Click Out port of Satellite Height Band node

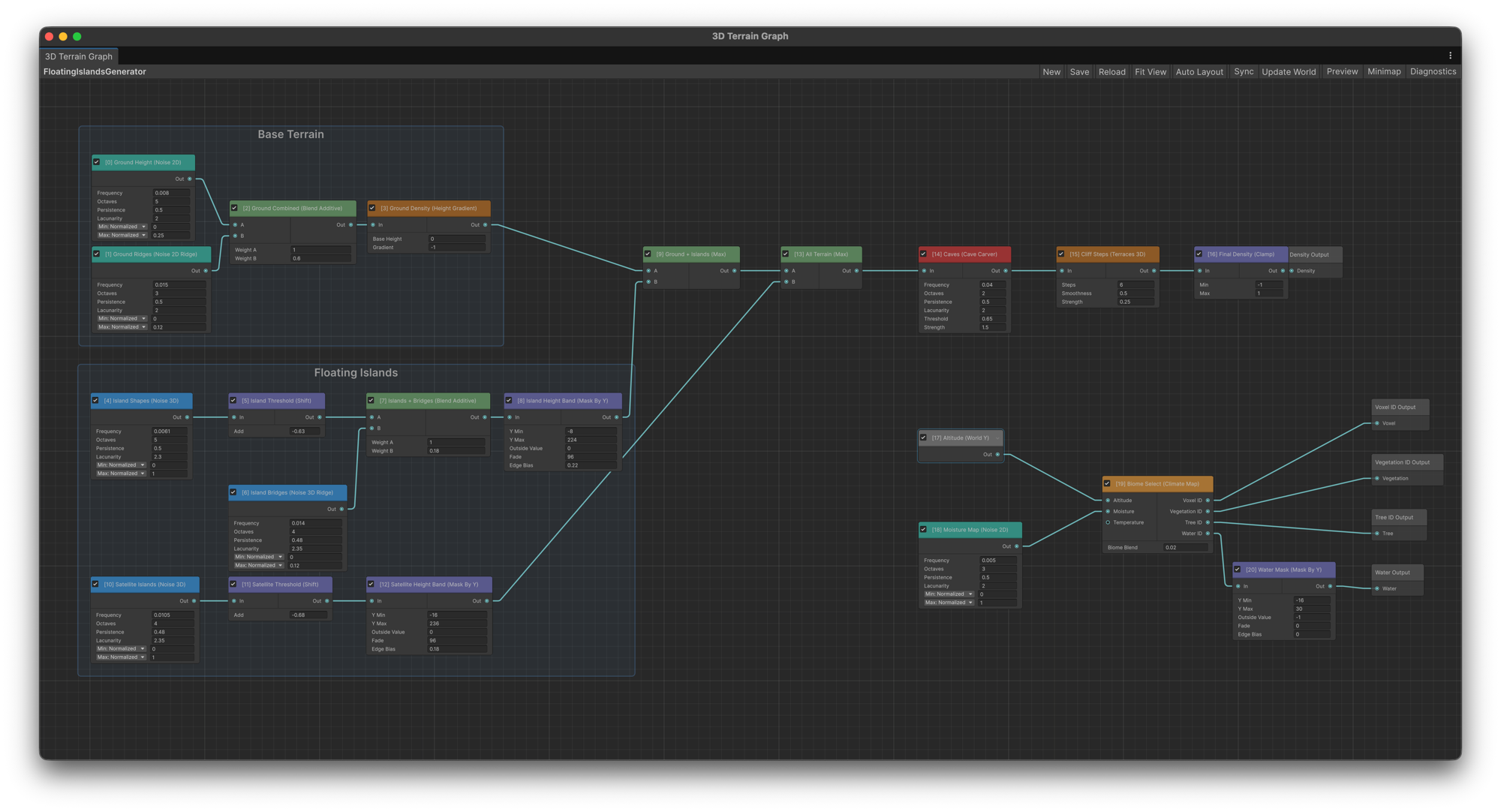pyautogui.click(x=487, y=601)
